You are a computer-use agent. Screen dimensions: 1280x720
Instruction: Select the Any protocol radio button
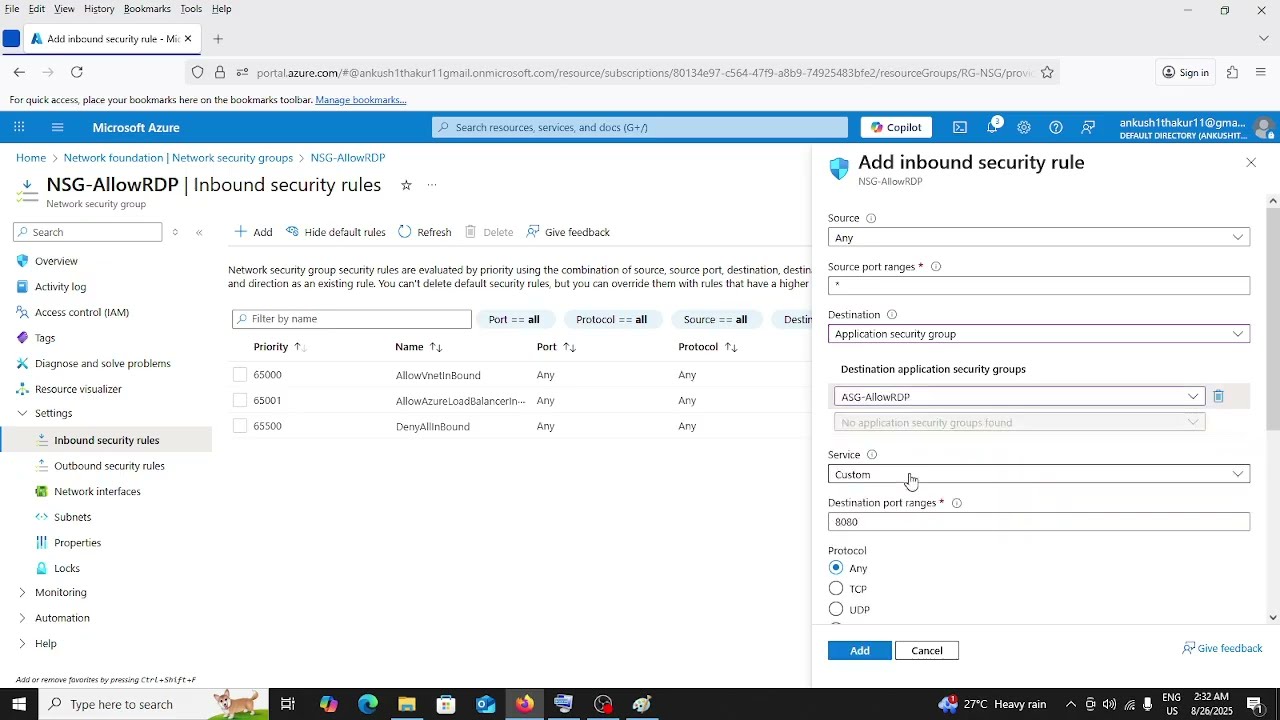836,568
